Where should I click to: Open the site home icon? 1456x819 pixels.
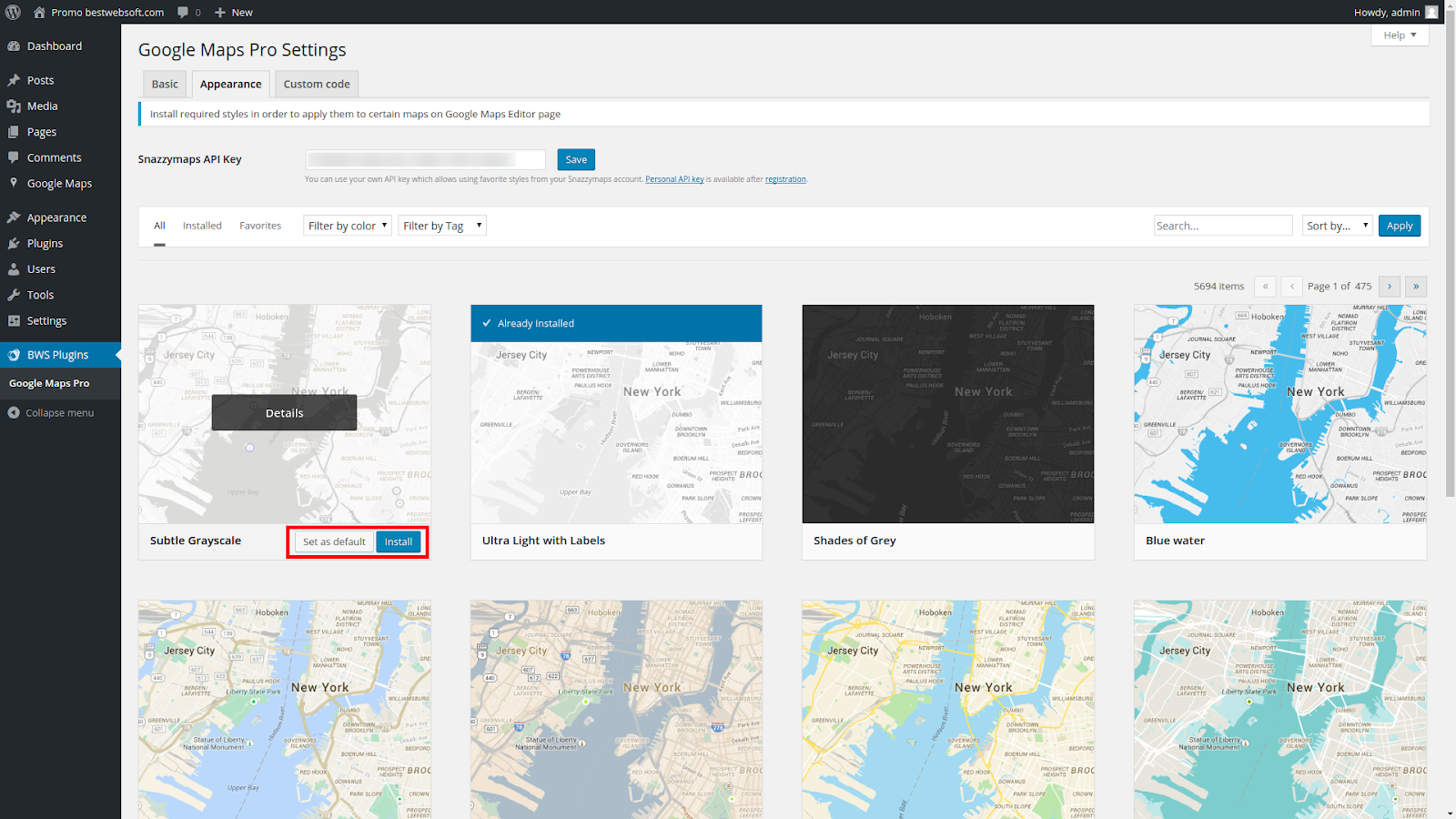tap(39, 12)
